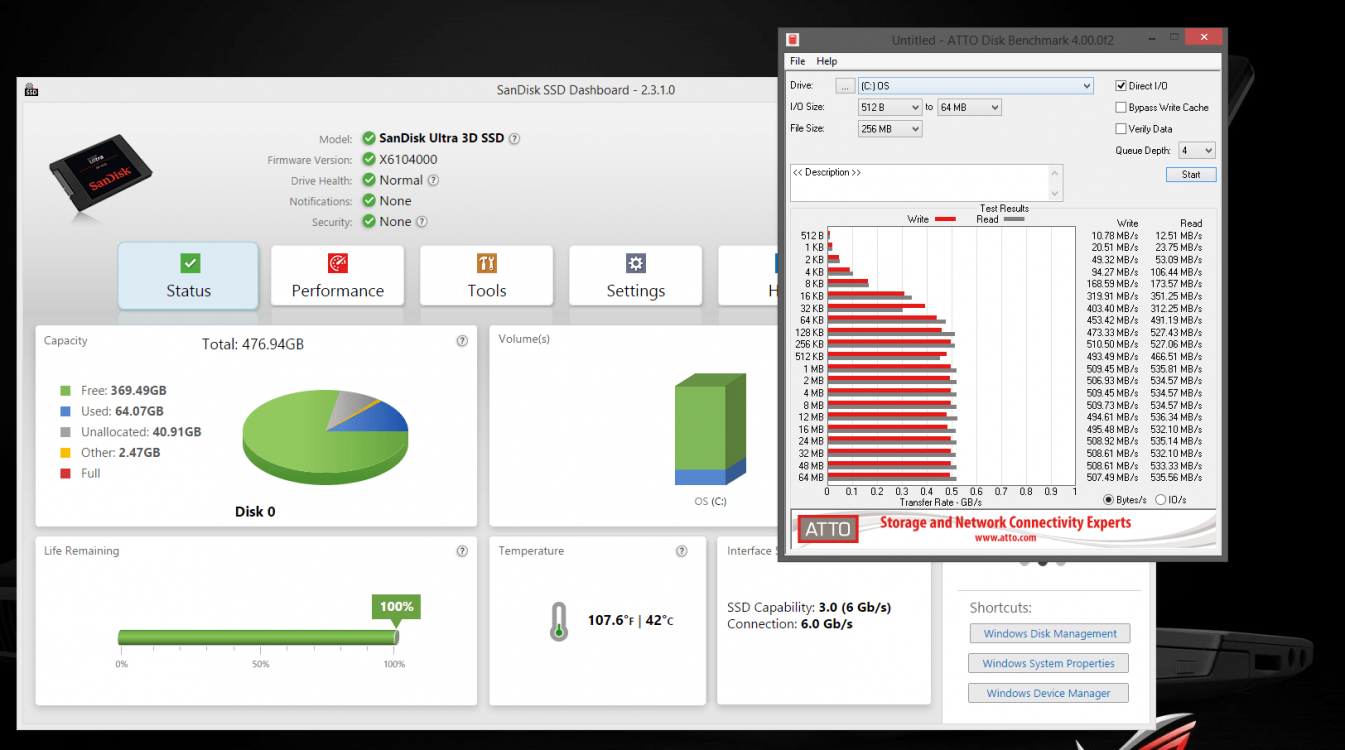Open I/O Size 64 MB dropdown
Screen dimensions: 1345x750
969,107
